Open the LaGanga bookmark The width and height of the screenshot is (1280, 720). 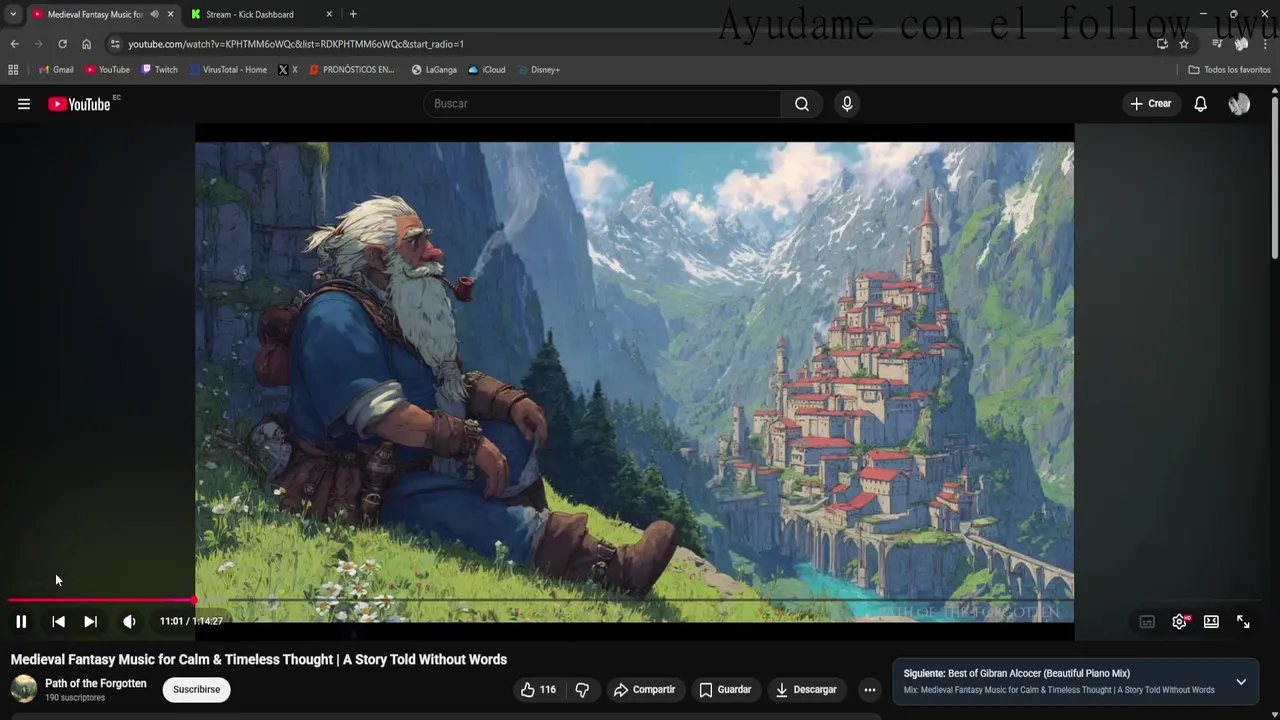[434, 70]
